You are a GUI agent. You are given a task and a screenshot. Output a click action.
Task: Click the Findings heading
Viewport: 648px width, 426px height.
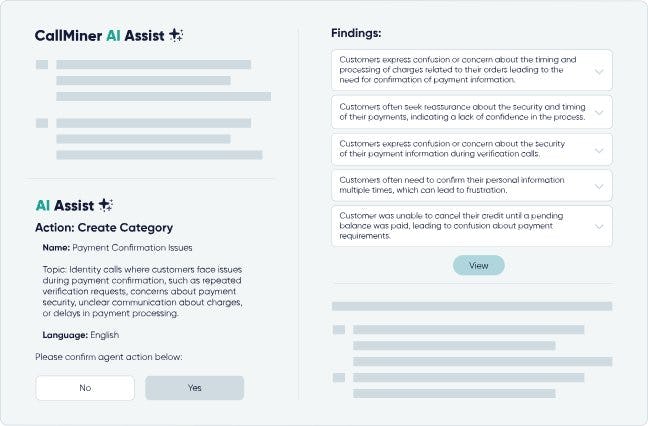pos(358,33)
